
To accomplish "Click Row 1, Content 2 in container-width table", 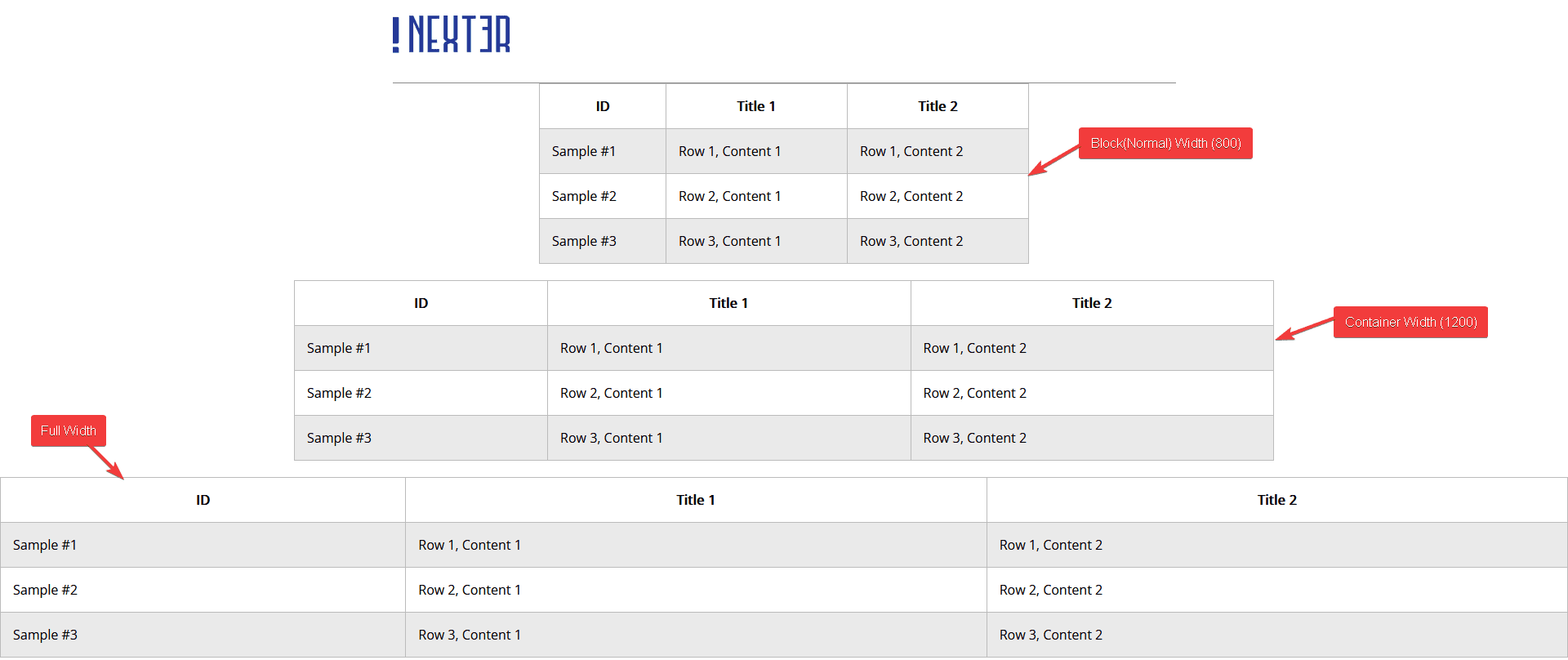I will 1092,348.
